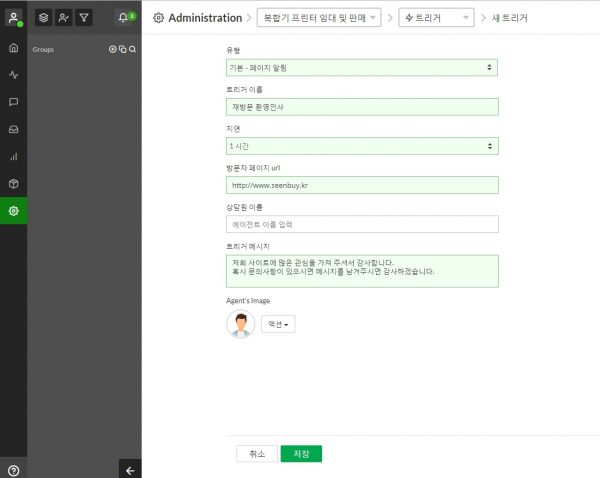Open the visitor filter funnel icon

click(x=84, y=18)
